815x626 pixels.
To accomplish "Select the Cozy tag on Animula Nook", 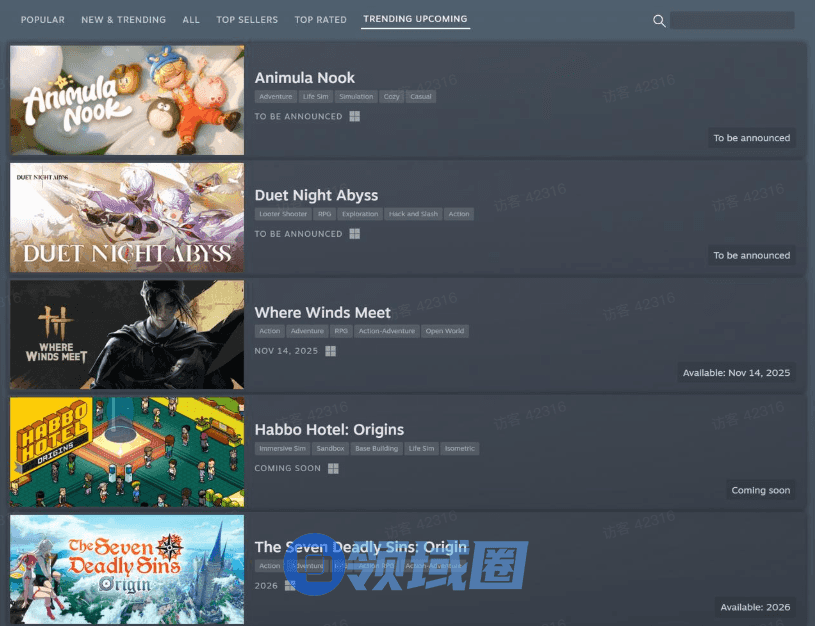I will click(x=391, y=97).
